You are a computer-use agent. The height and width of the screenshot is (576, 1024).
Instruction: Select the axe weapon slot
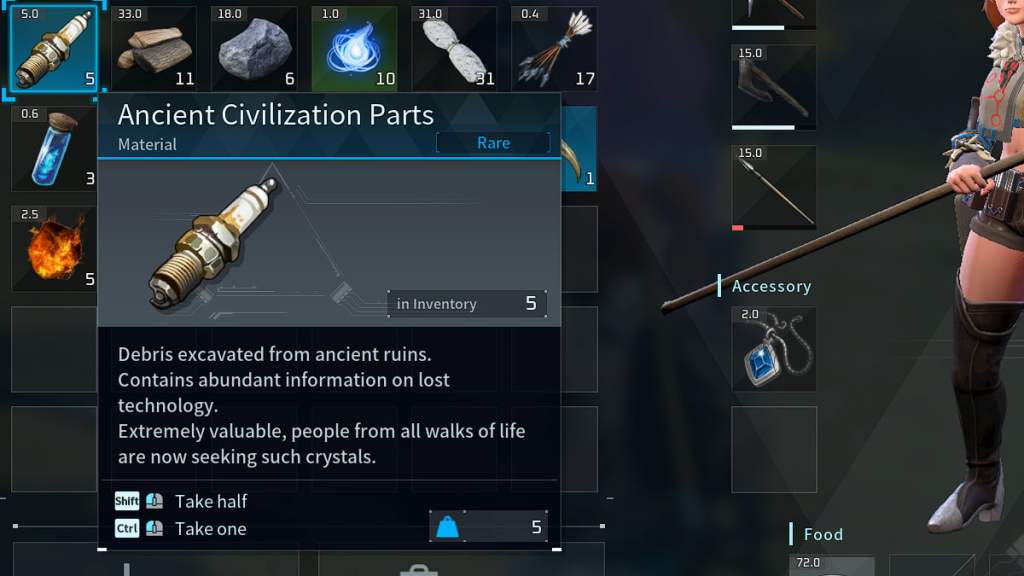coord(774,88)
